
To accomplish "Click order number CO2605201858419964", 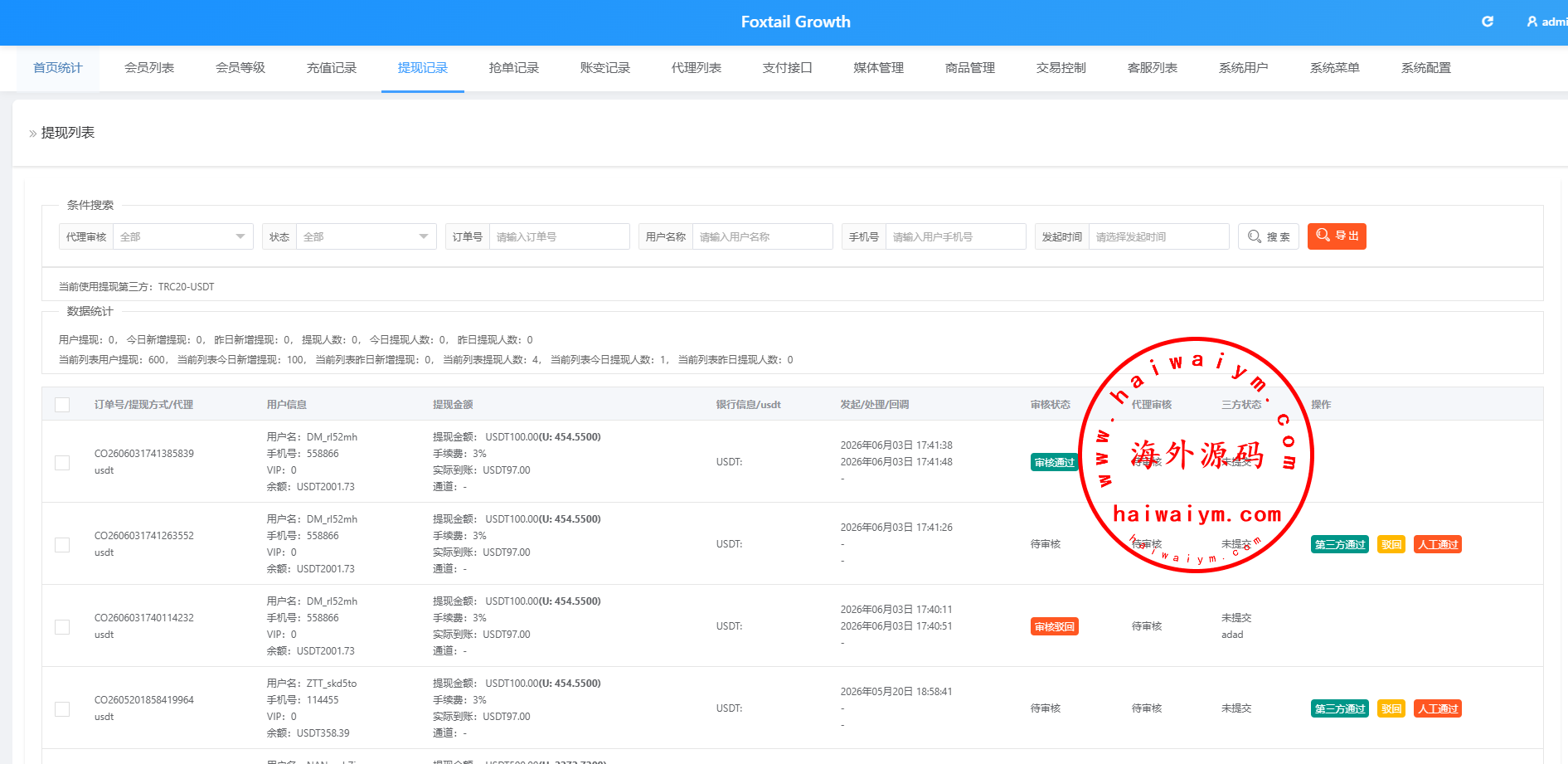I will [x=144, y=700].
